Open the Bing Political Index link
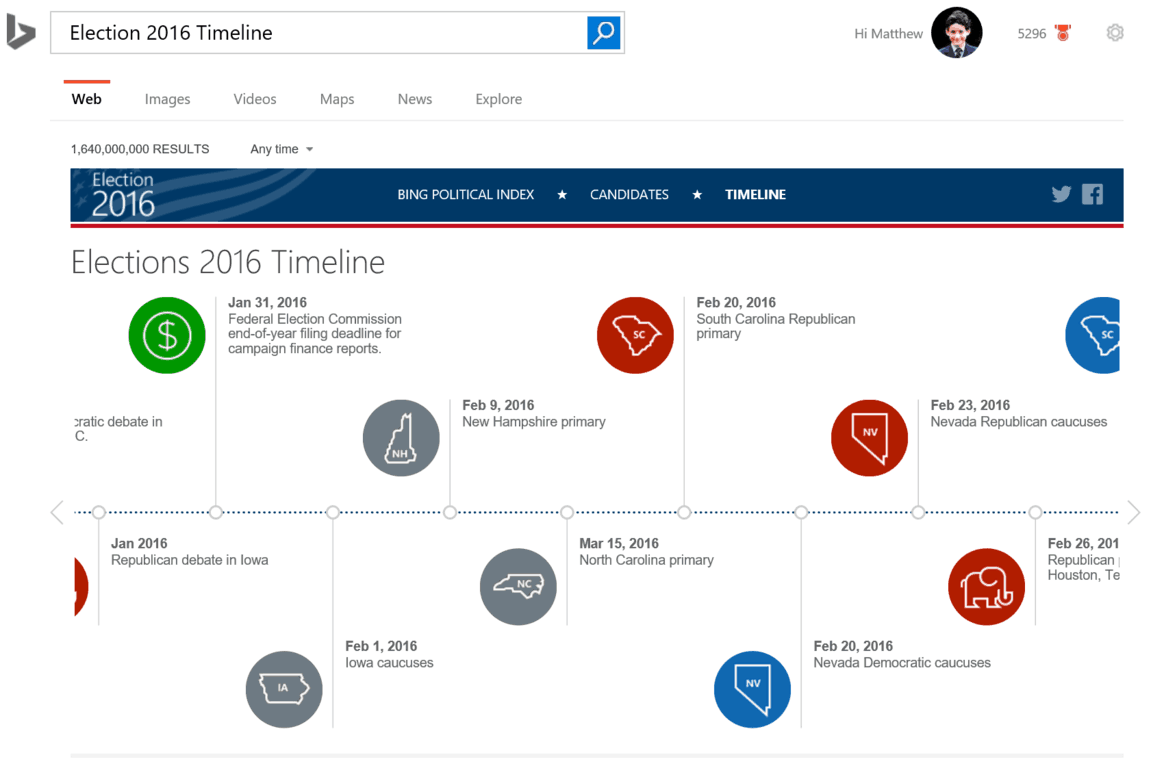The image size is (1164, 768). (465, 195)
